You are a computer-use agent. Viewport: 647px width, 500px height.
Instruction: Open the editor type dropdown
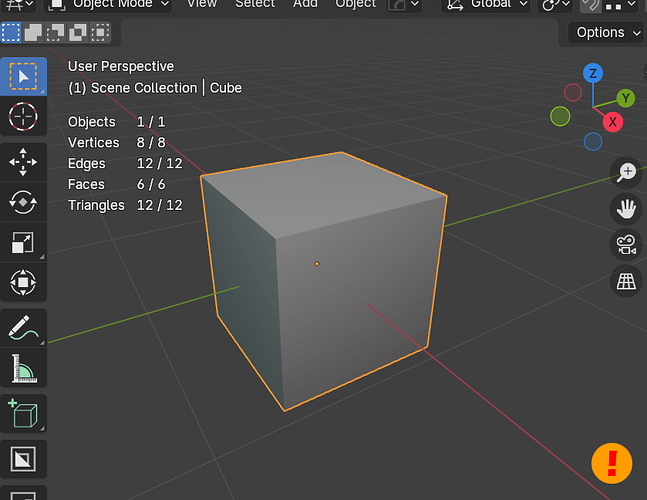click(18, 5)
